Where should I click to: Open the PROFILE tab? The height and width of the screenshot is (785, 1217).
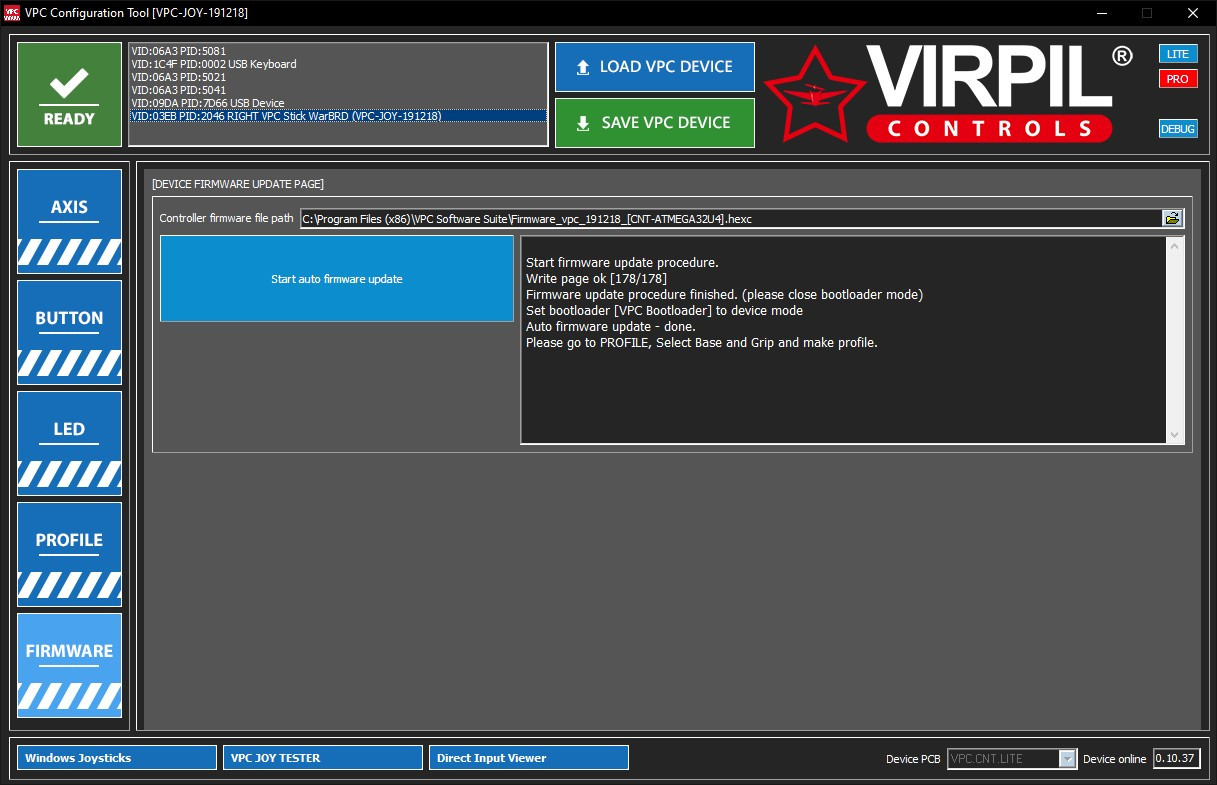[x=69, y=554]
